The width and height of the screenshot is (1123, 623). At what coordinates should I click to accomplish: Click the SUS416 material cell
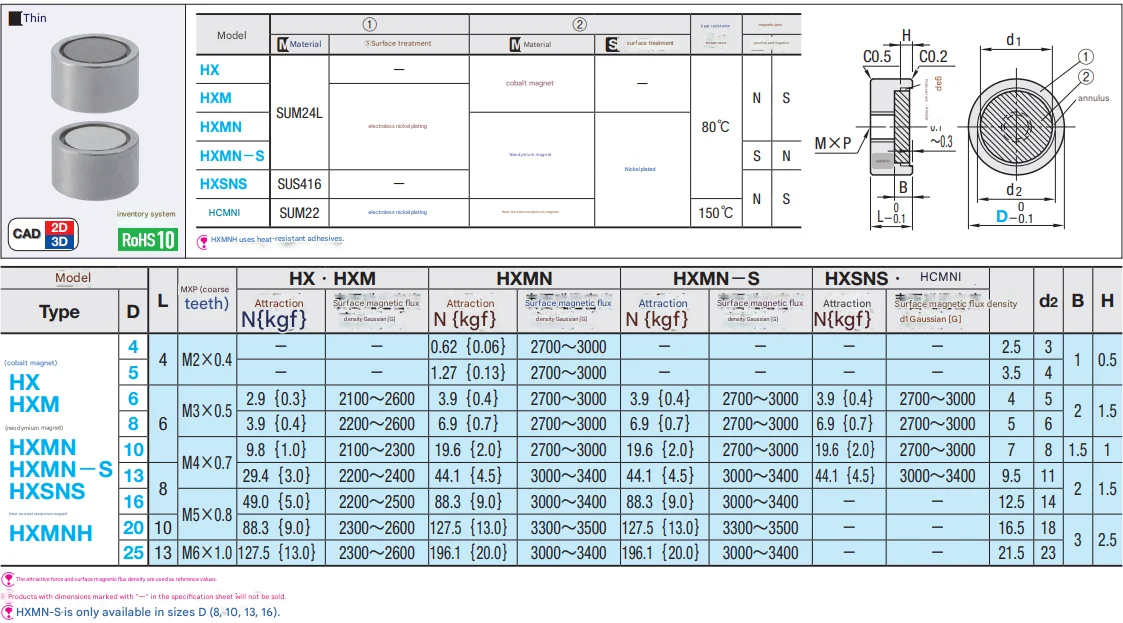point(300,184)
